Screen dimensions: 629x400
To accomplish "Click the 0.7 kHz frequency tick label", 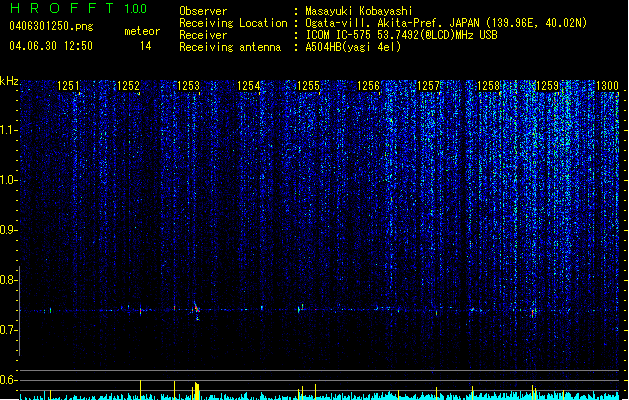I will point(8,330).
